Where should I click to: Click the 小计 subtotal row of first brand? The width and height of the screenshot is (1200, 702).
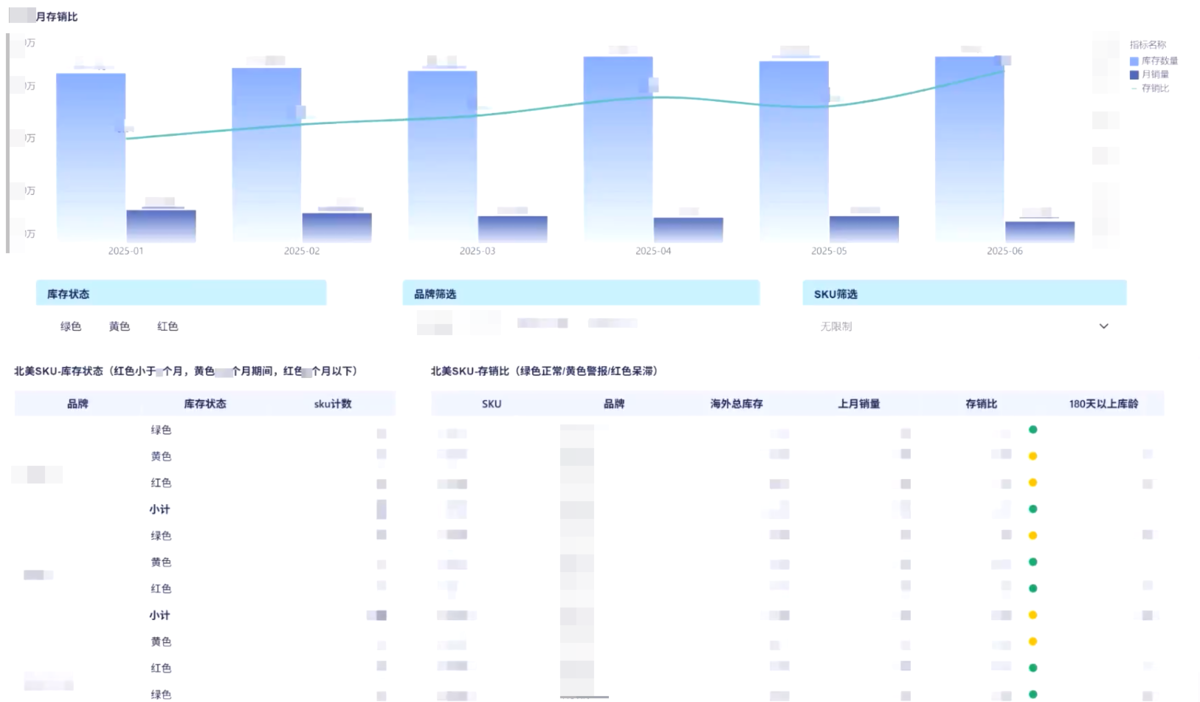[x=160, y=509]
